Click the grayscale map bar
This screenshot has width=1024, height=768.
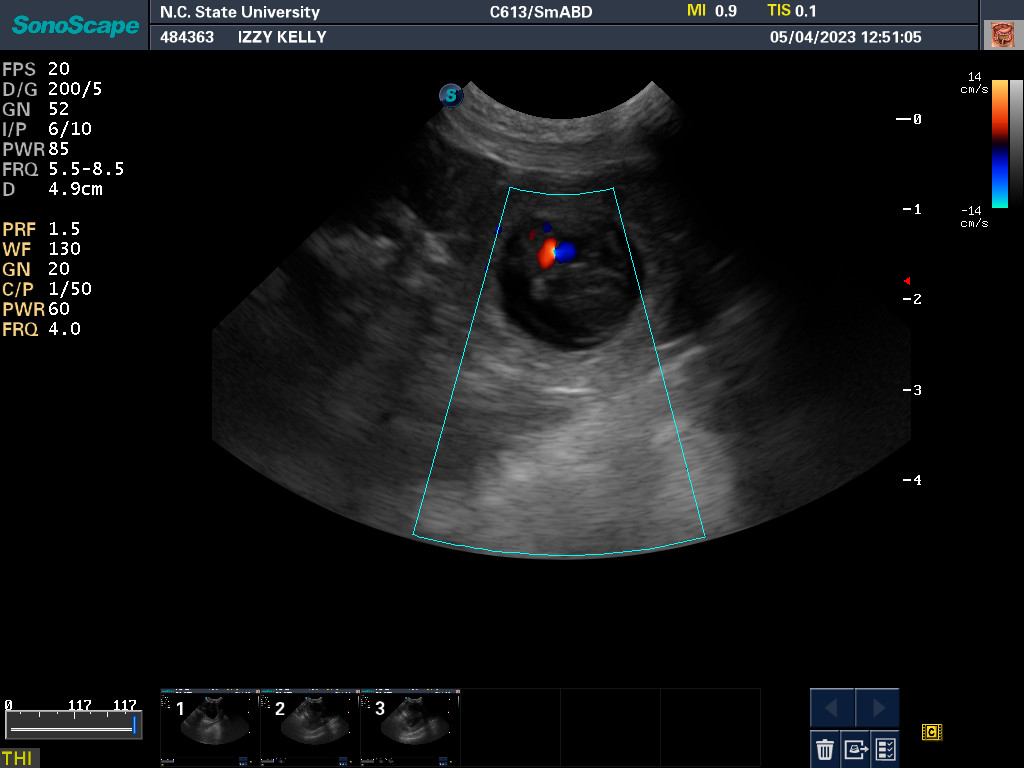(x=1016, y=143)
